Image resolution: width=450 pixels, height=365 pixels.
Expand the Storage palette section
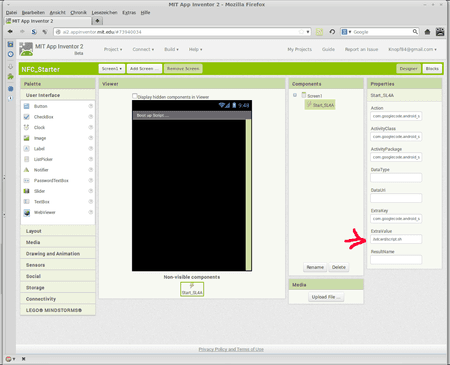point(58,288)
